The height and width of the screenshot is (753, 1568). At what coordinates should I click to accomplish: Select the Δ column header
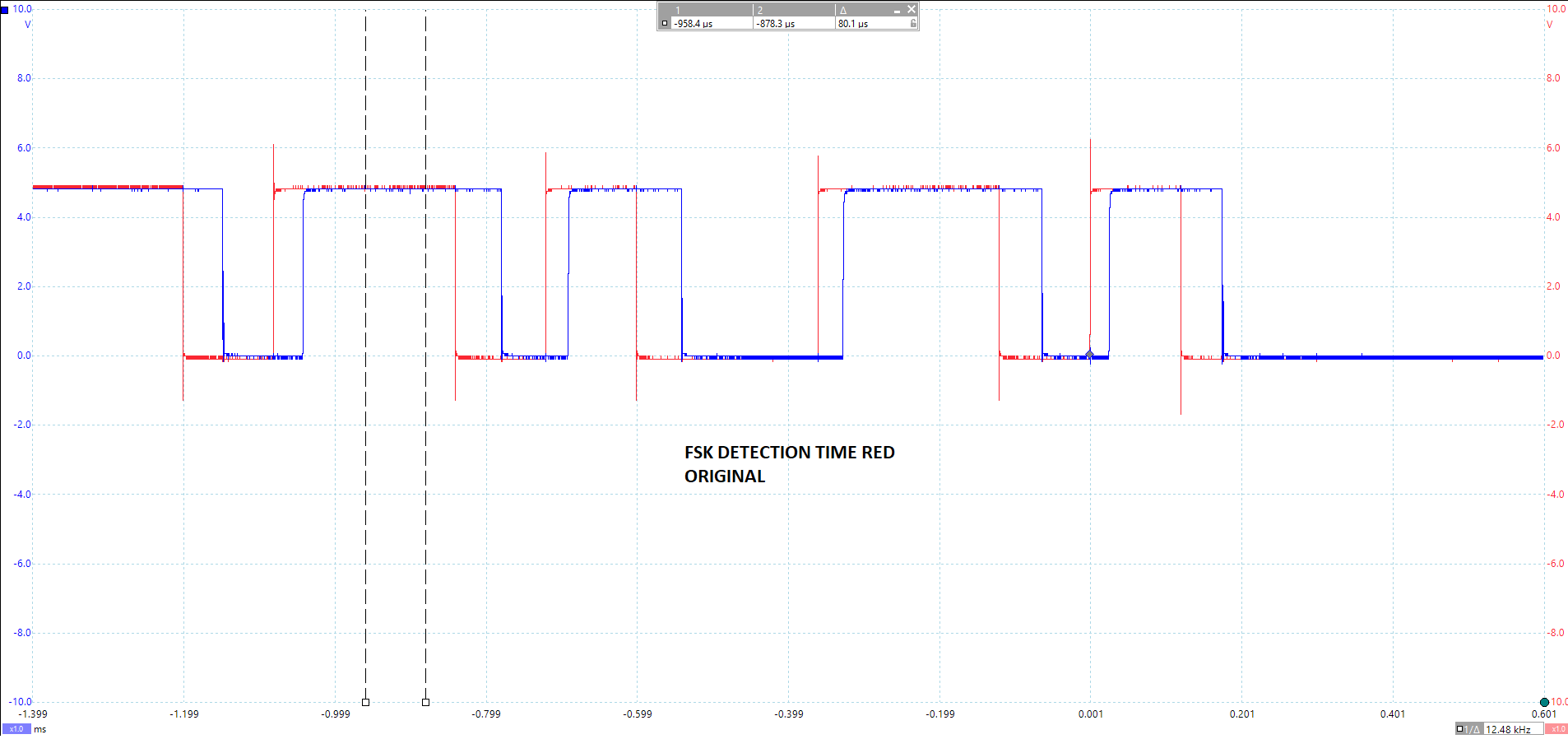[x=844, y=10]
